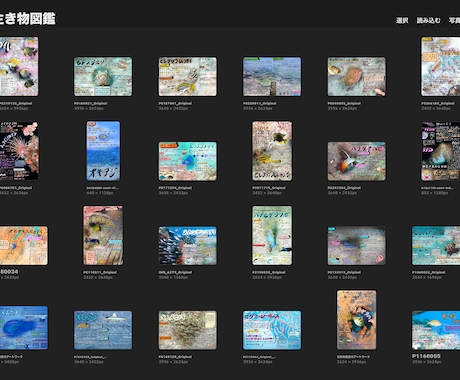The width and height of the screenshot is (460, 380).
Task: Open the 写真 option at header edge
Action: (x=454, y=21)
